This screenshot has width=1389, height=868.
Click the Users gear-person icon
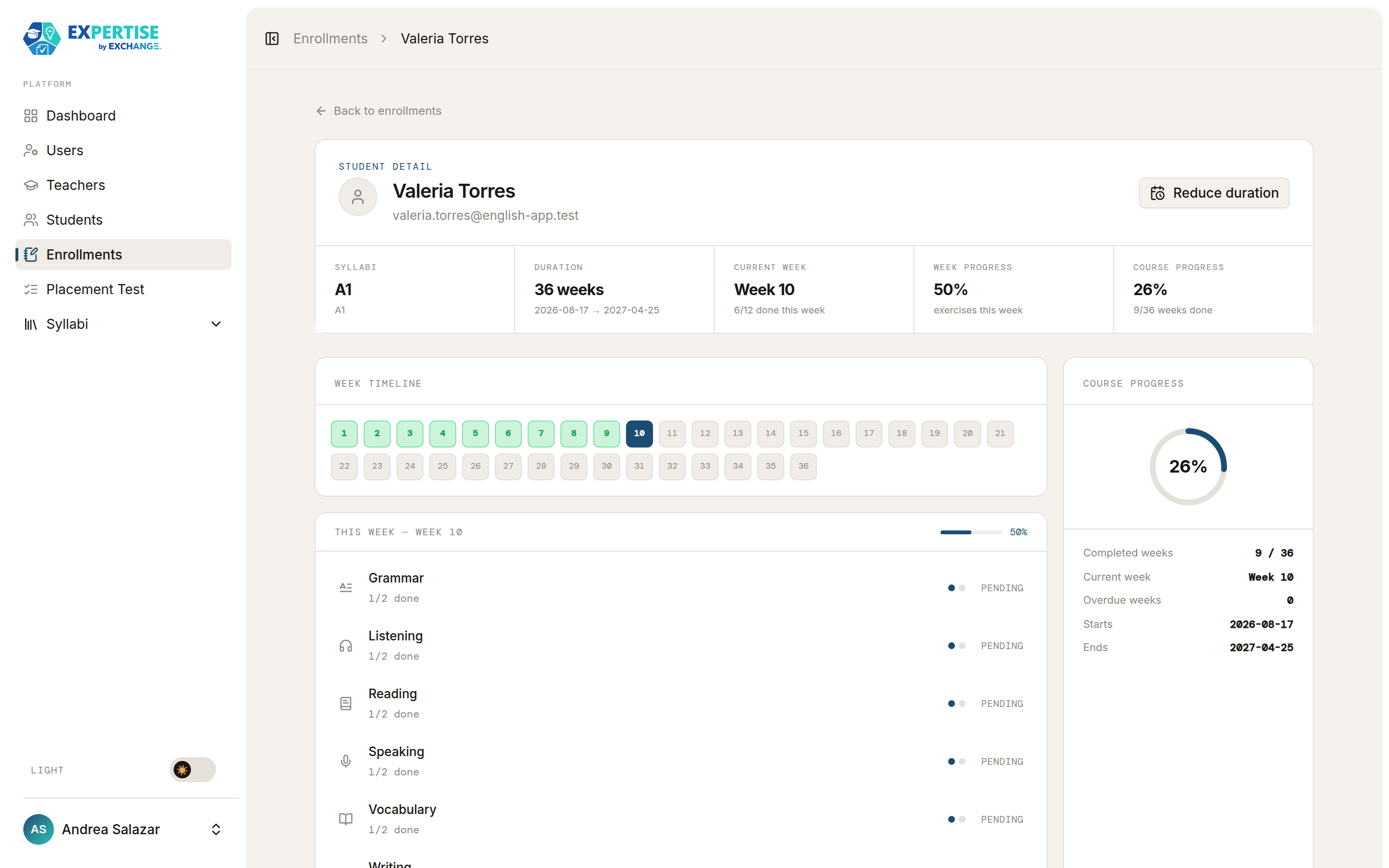pyautogui.click(x=31, y=150)
